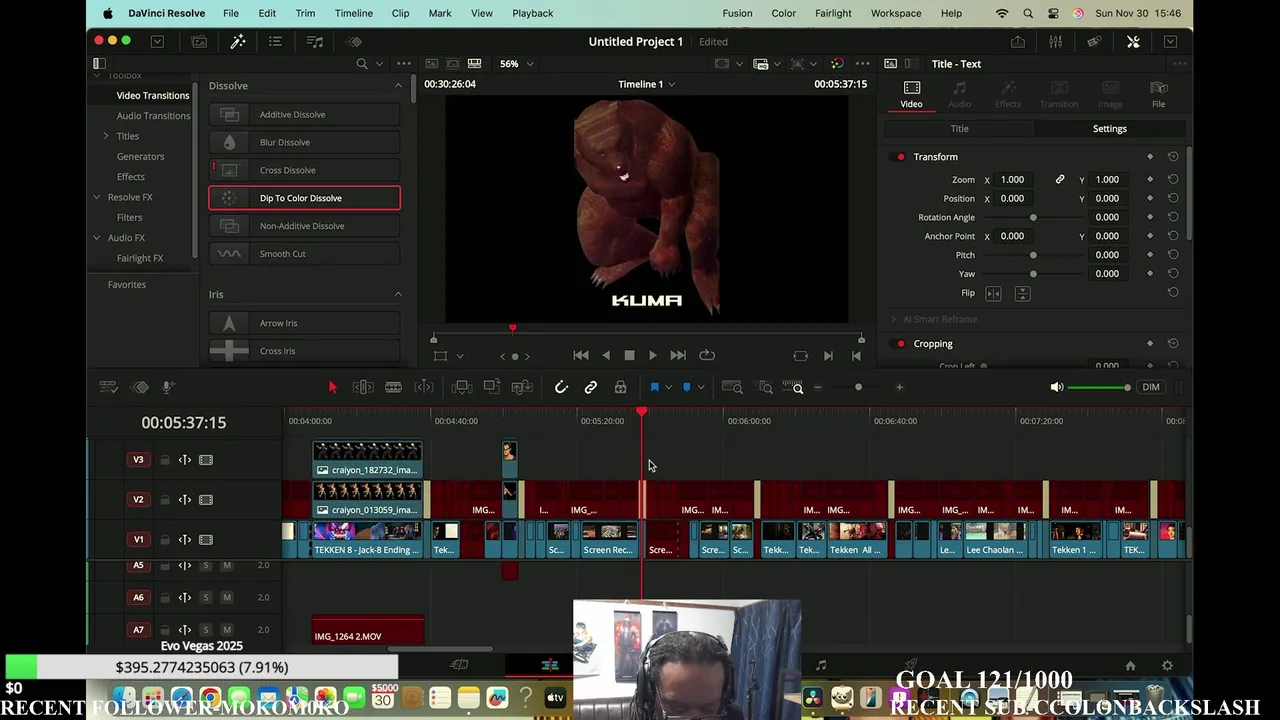1280x720 pixels.
Task: Click the blue Marker icon
Action: click(x=686, y=387)
